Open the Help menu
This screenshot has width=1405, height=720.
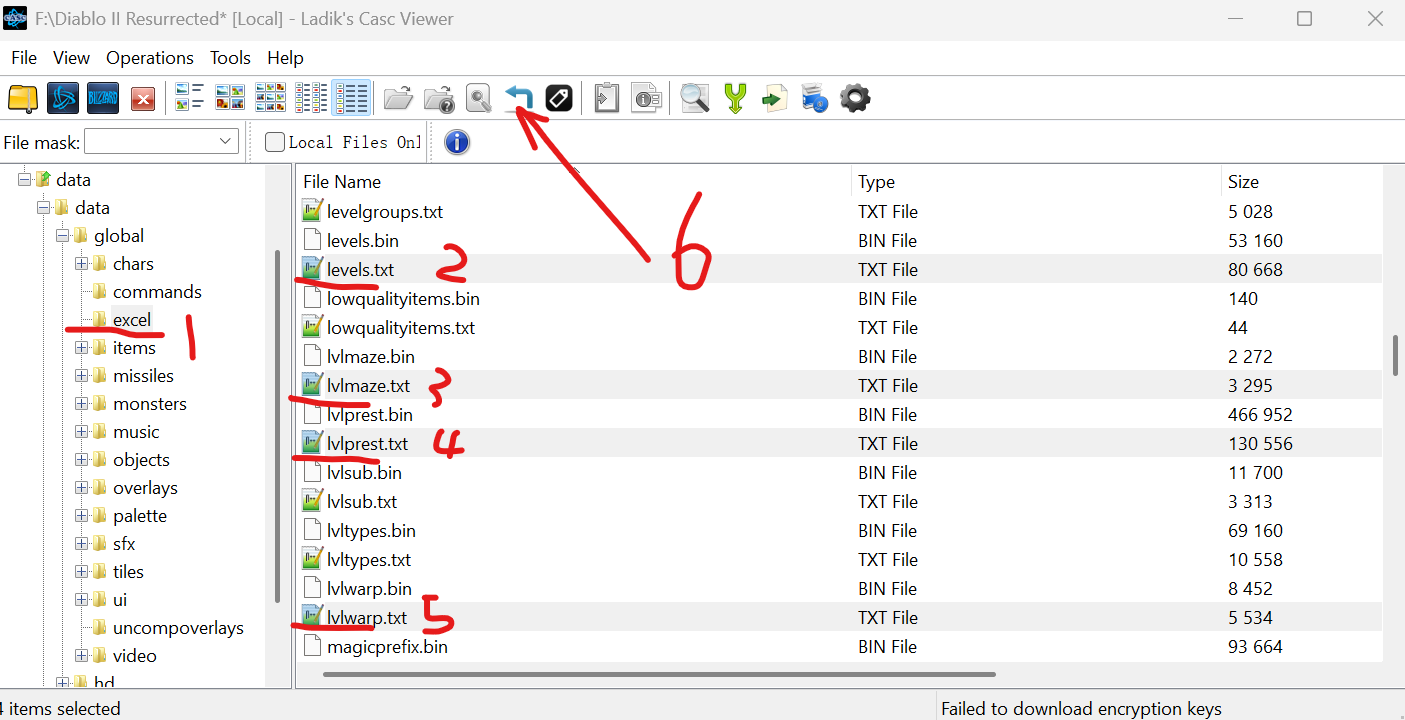coord(285,58)
